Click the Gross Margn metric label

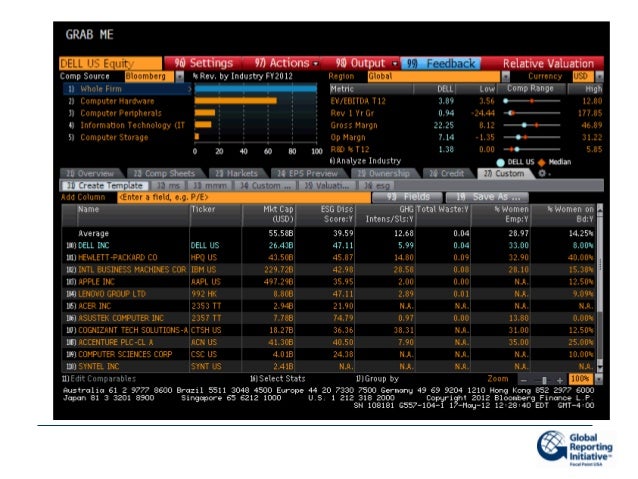354,125
